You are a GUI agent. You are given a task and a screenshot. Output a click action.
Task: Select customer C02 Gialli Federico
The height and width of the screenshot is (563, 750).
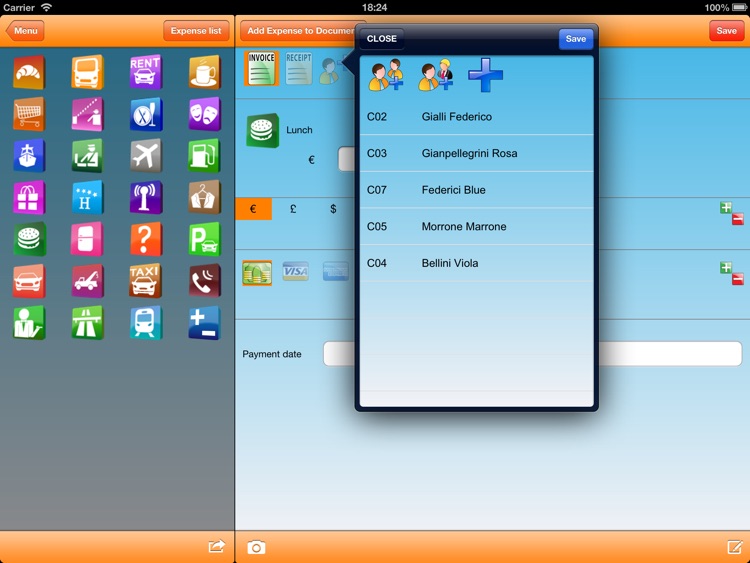[476, 117]
